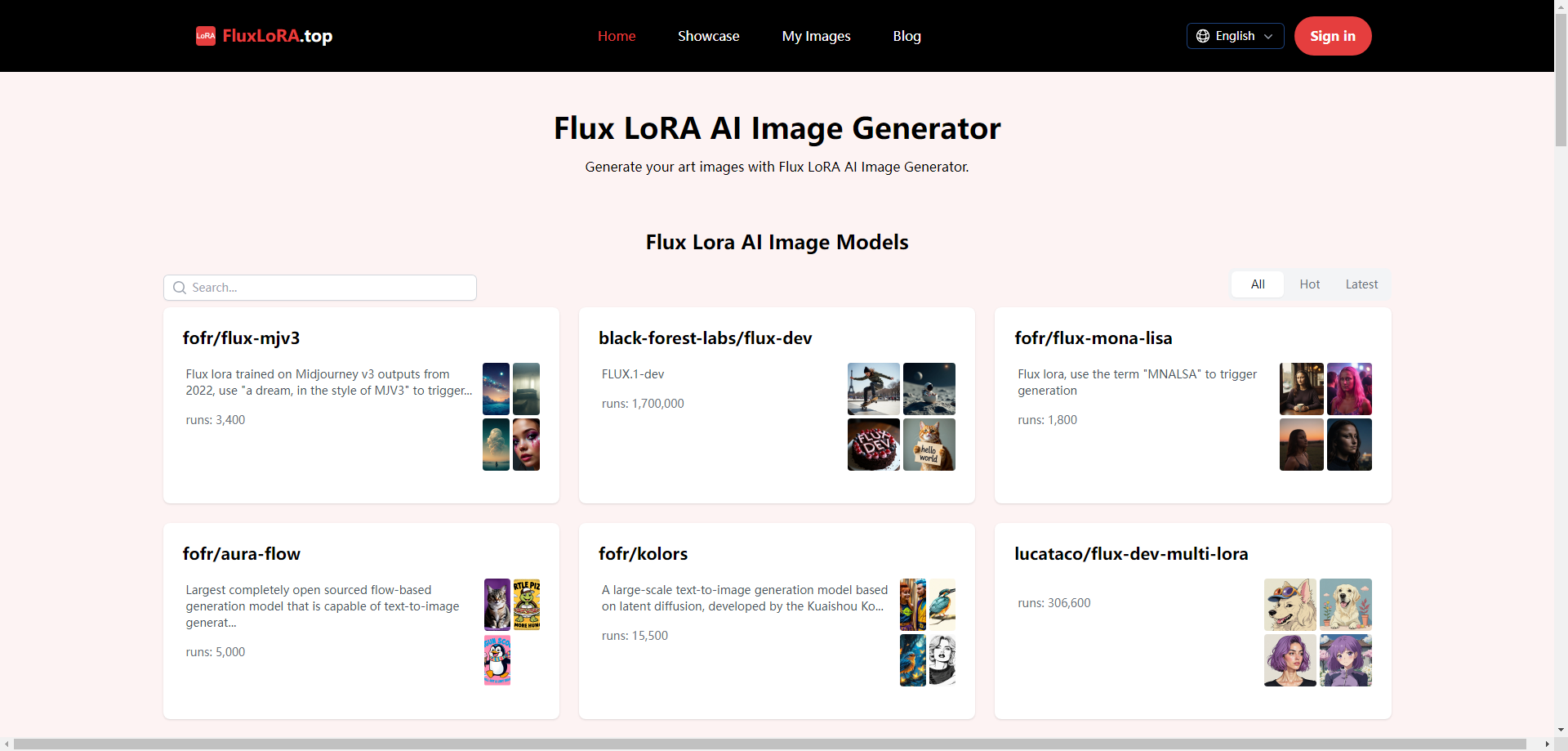Open the fofr/aura-flow model title
This screenshot has width=1568, height=751.
[x=242, y=554]
